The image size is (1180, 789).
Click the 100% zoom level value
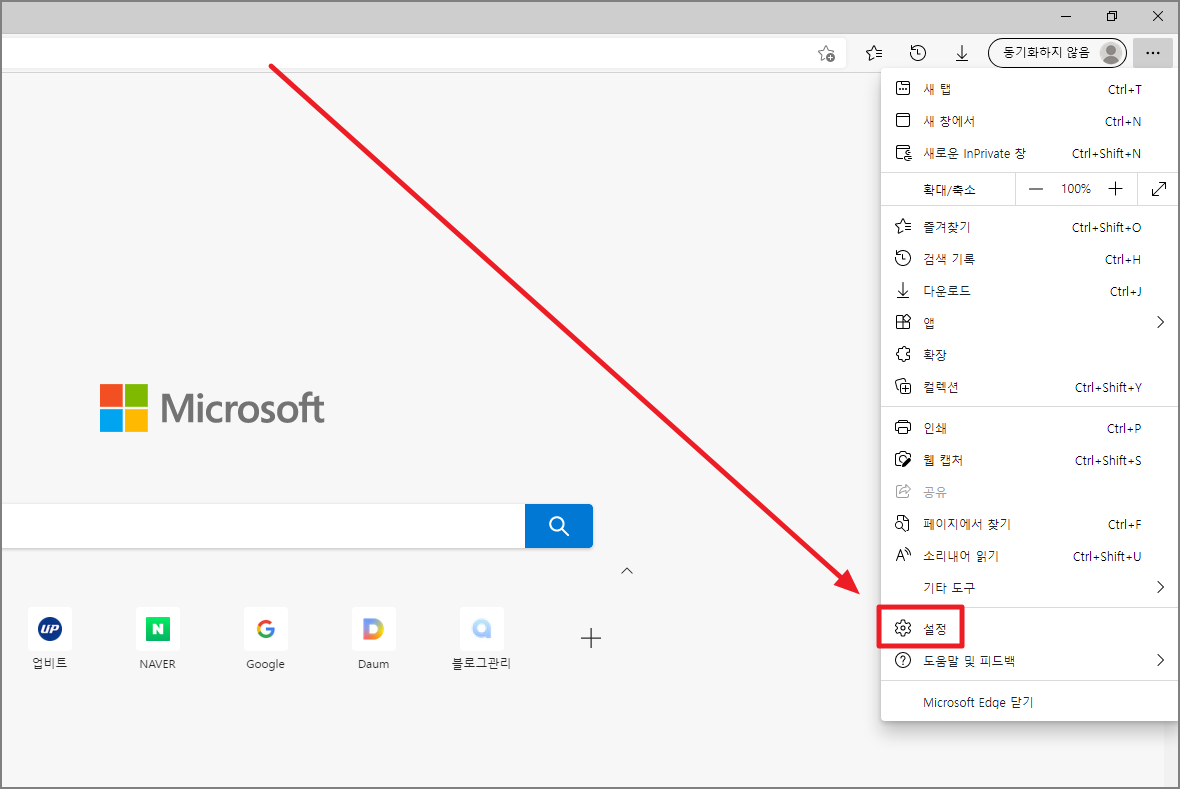[x=1075, y=189]
